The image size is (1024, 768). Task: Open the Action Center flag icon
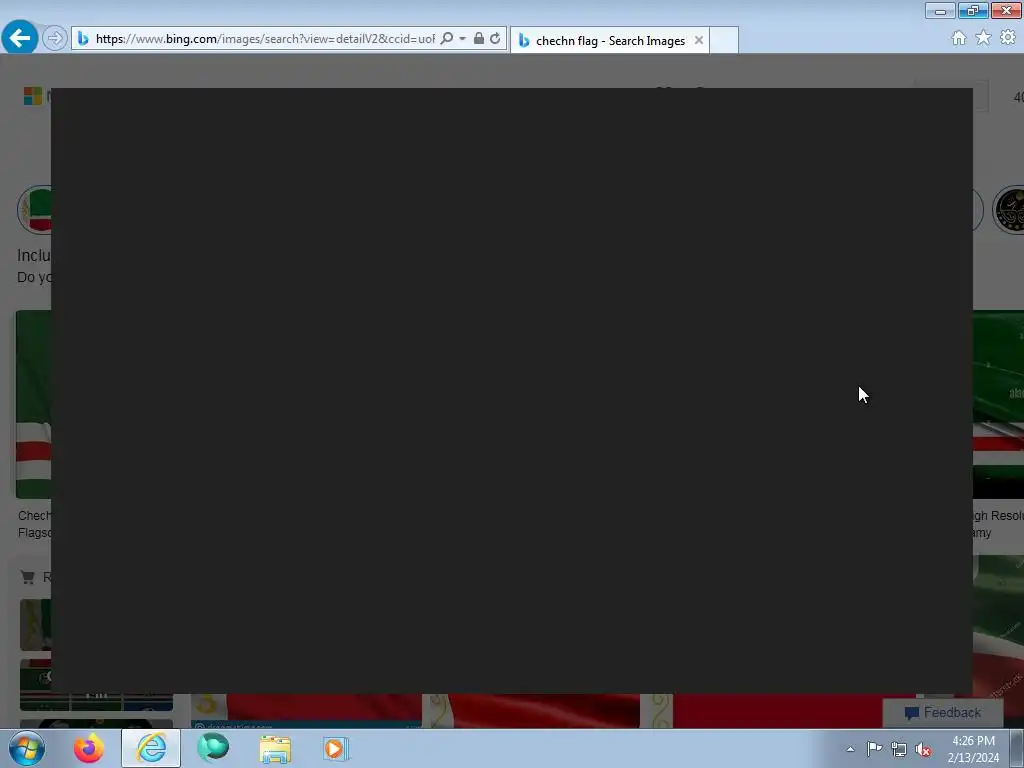point(874,749)
